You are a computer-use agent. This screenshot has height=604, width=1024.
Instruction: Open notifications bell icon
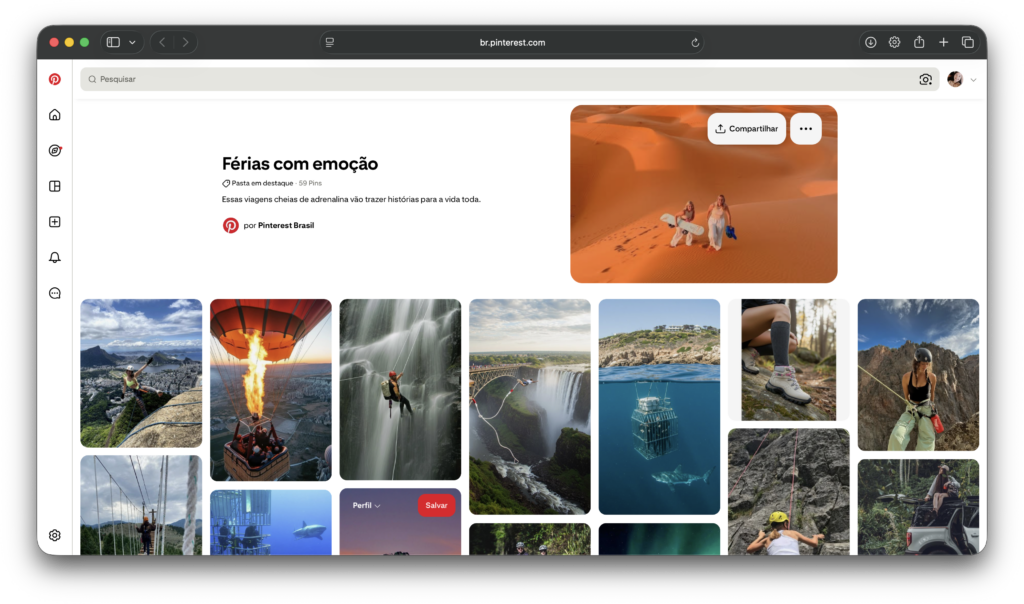click(x=55, y=257)
